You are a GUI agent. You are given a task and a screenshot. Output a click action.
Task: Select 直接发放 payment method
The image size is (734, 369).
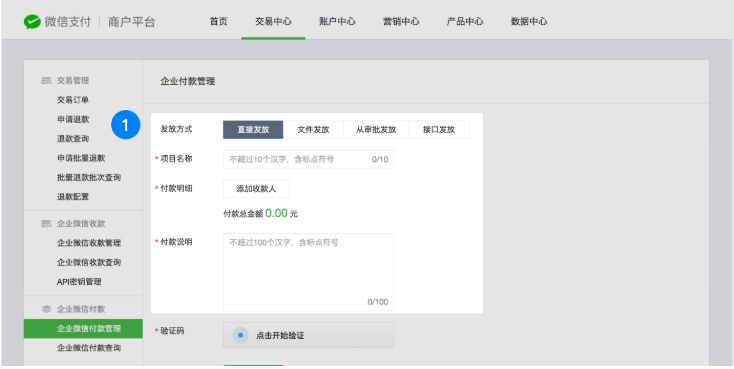coord(253,130)
